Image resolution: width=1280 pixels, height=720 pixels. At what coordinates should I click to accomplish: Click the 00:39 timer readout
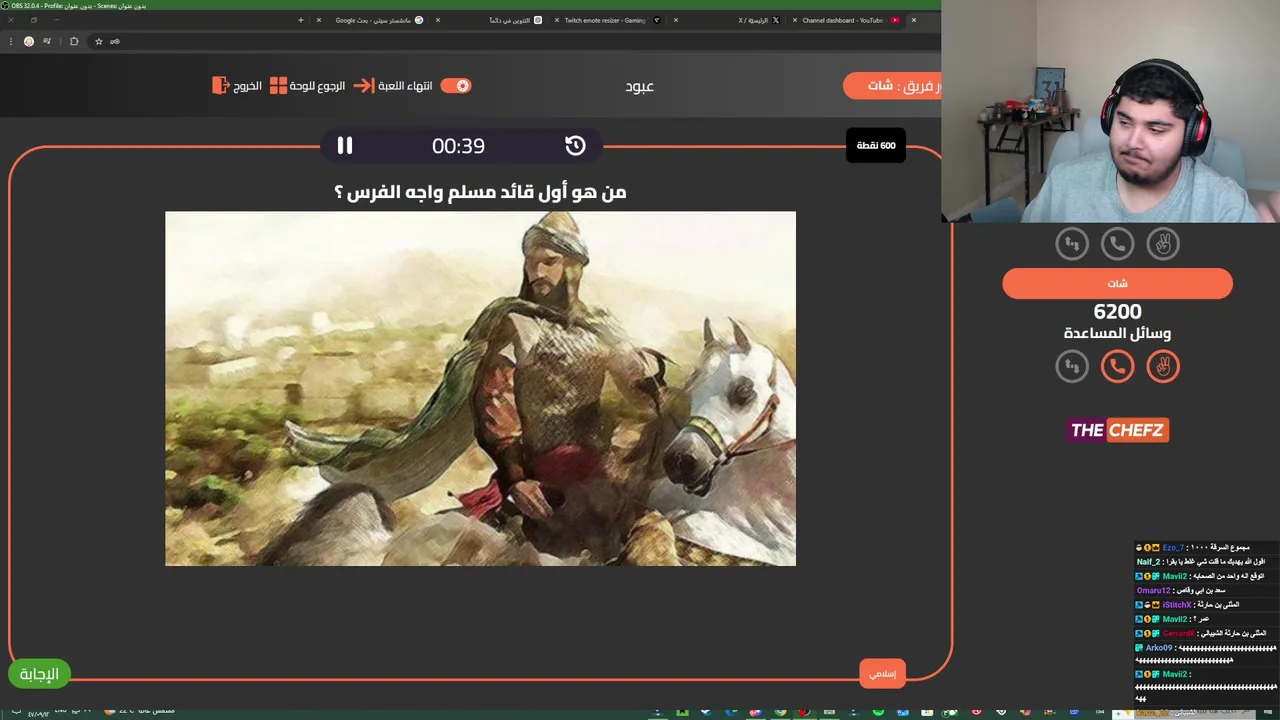click(458, 146)
